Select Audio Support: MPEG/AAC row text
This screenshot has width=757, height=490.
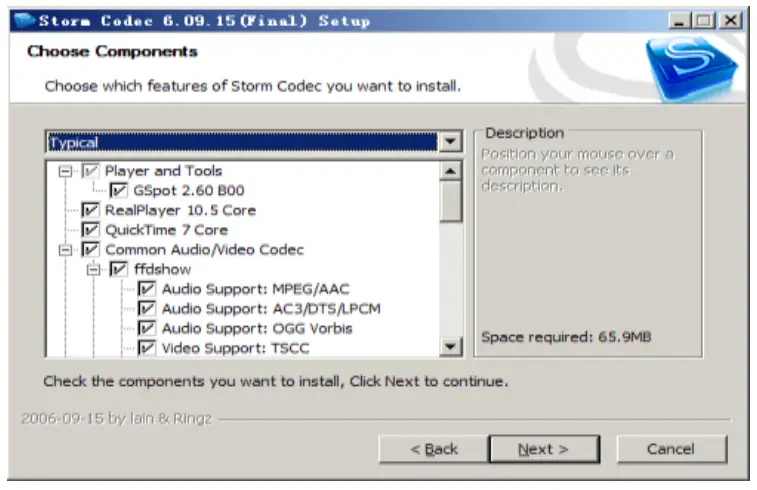tap(255, 289)
